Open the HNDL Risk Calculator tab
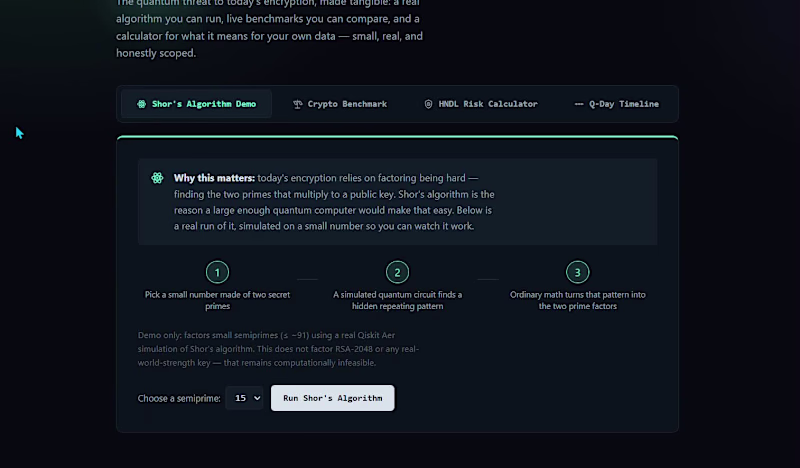The height and width of the screenshot is (468, 800). pos(481,104)
